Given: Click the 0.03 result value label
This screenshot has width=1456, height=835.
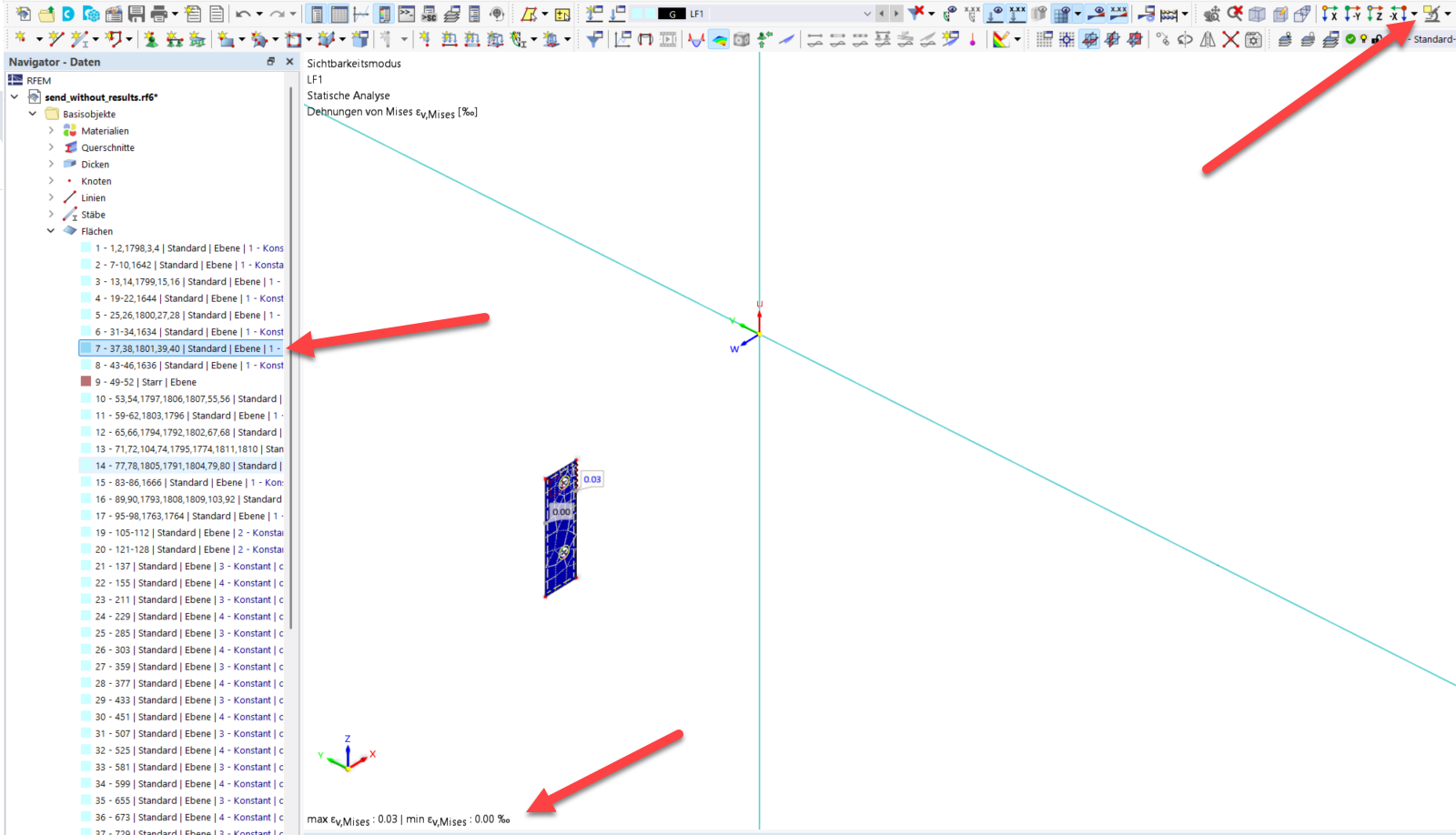Looking at the screenshot, I should coord(592,479).
